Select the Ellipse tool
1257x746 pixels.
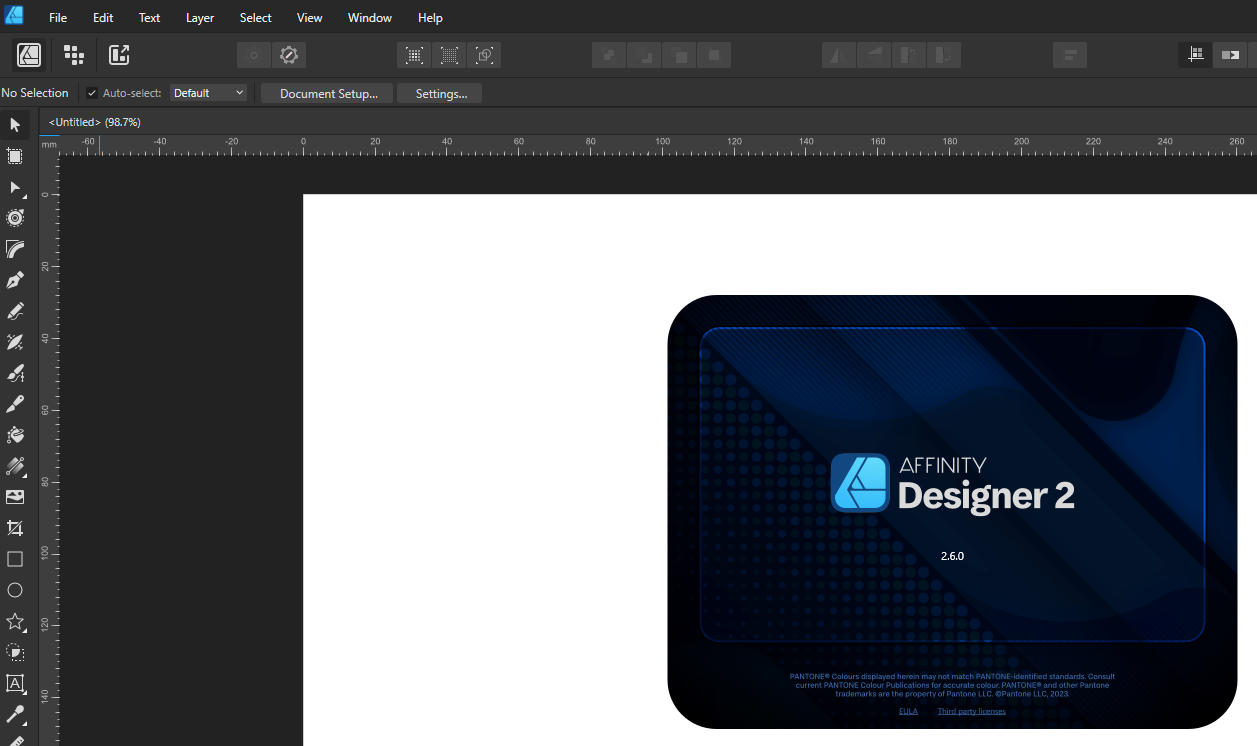[15, 590]
